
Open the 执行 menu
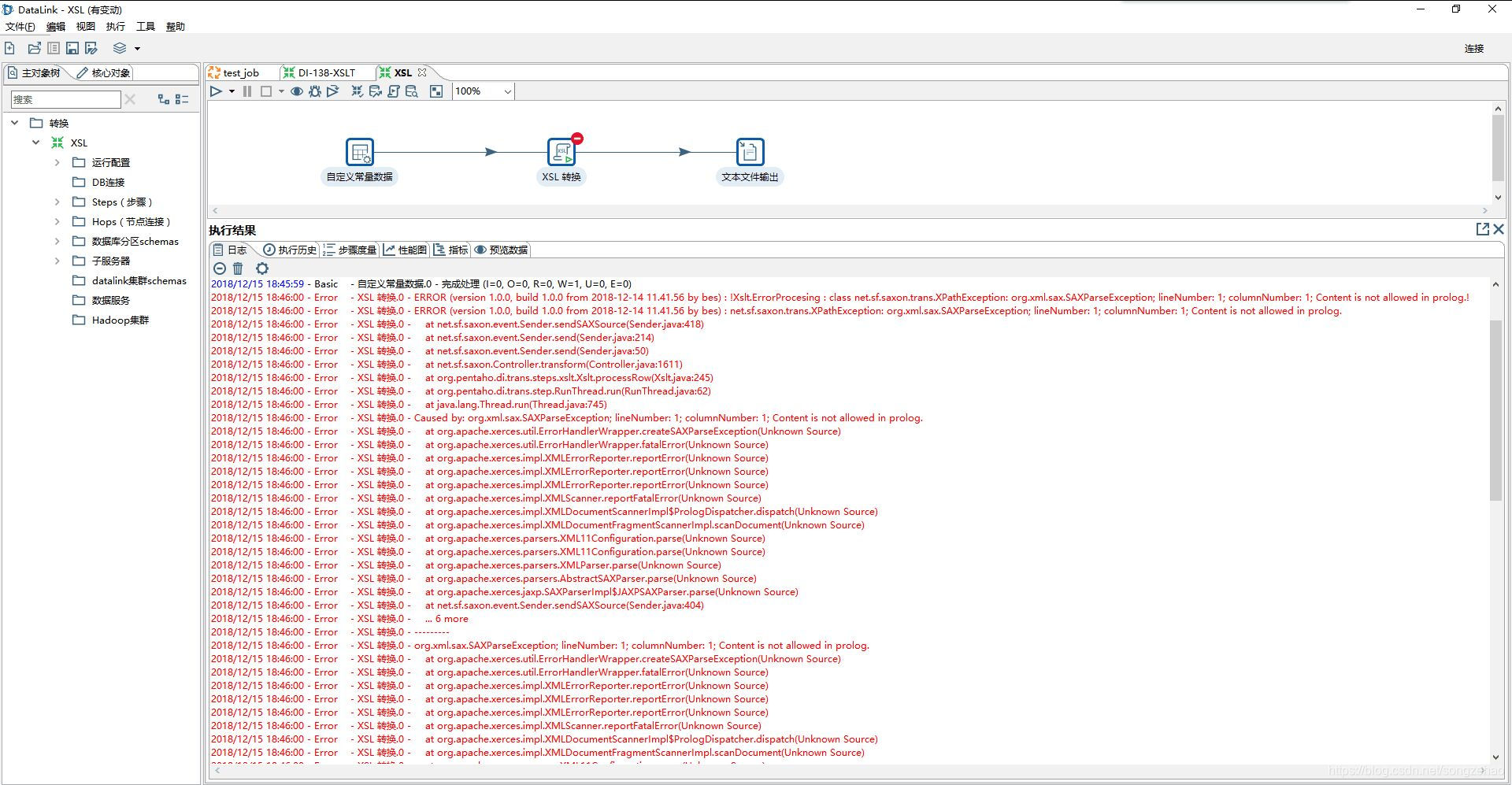pyautogui.click(x=115, y=26)
